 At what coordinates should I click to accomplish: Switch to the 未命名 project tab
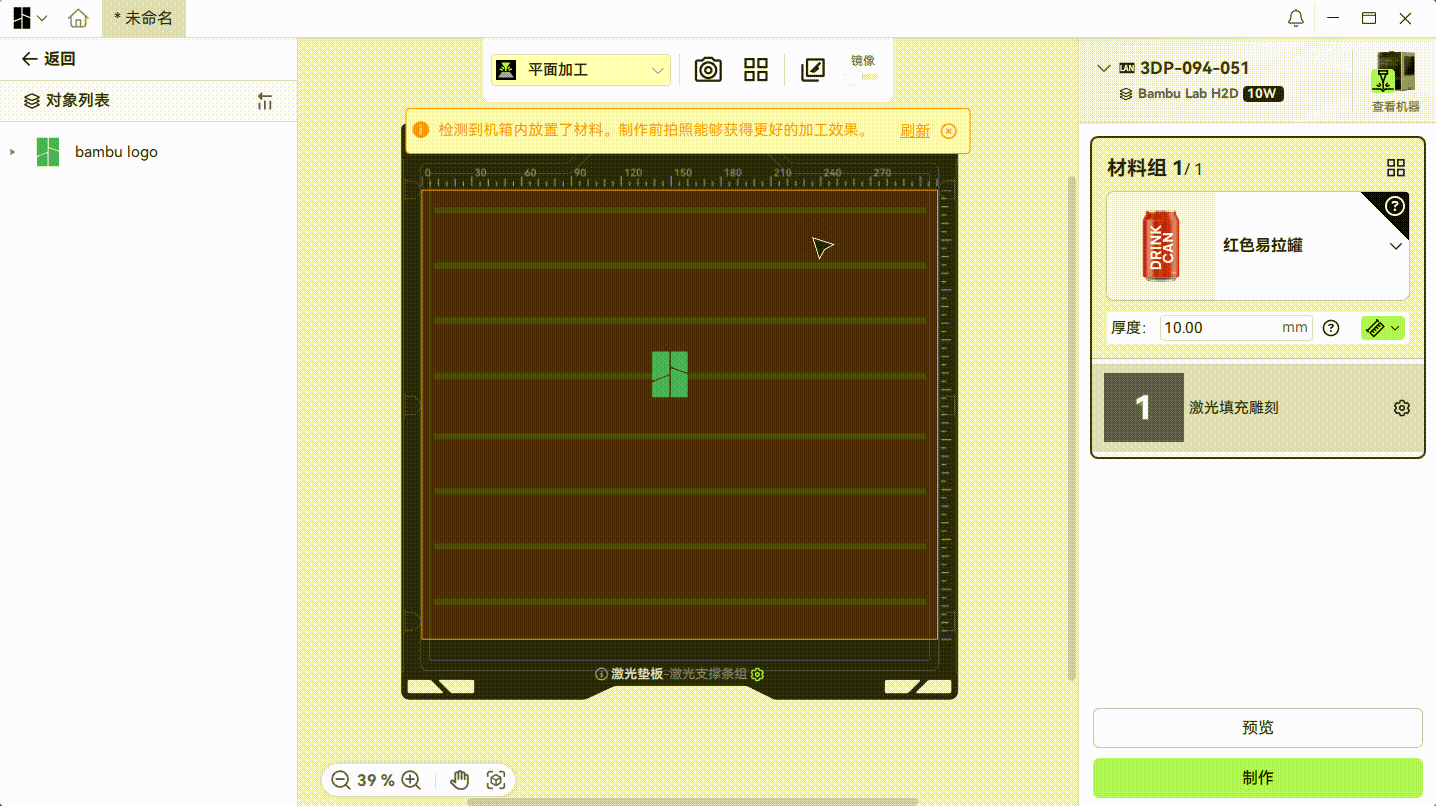(x=143, y=18)
